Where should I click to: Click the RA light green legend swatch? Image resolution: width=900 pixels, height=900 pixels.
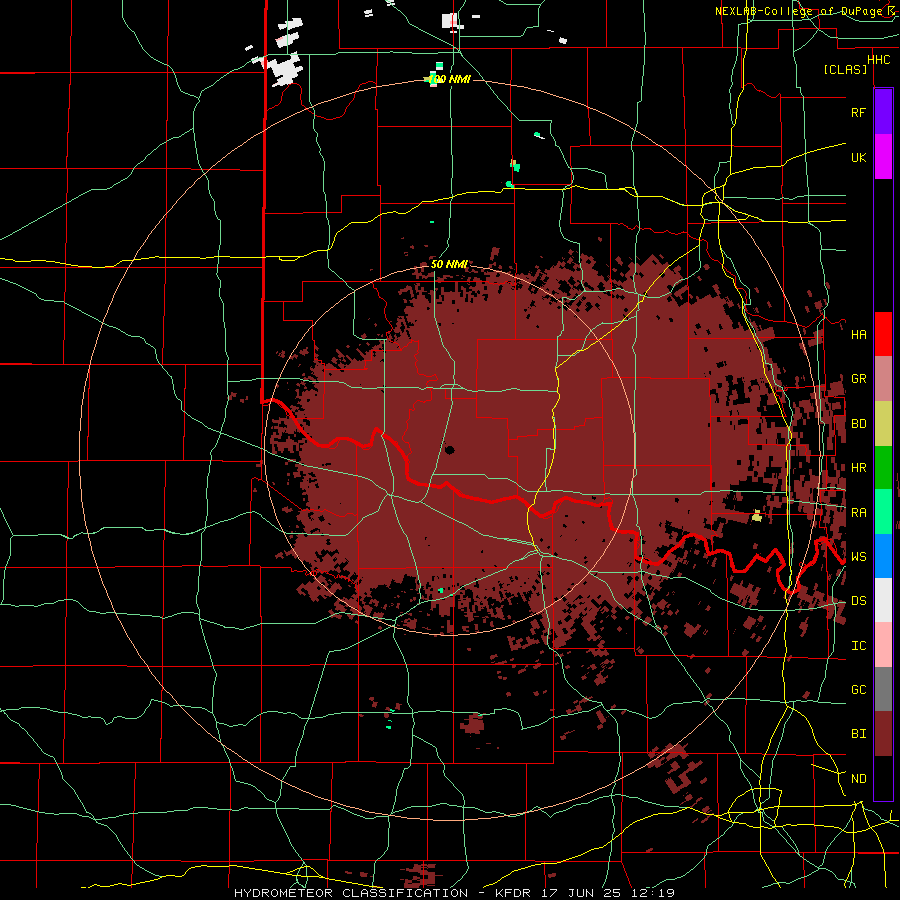pyautogui.click(x=883, y=512)
